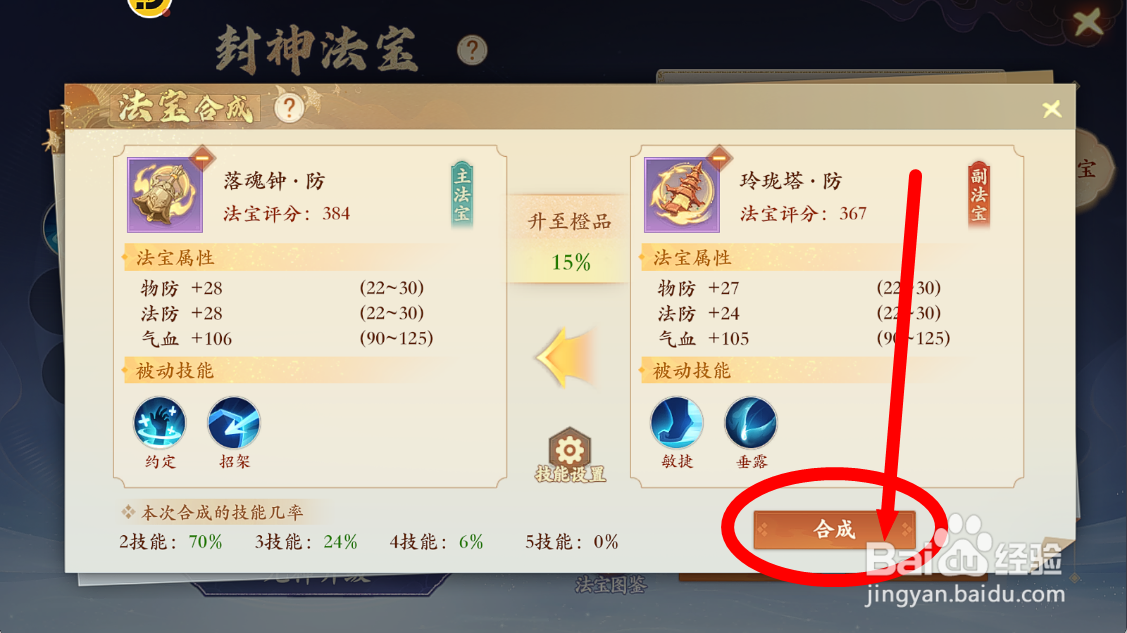Tap the 约定 passive skill icon

[160, 423]
